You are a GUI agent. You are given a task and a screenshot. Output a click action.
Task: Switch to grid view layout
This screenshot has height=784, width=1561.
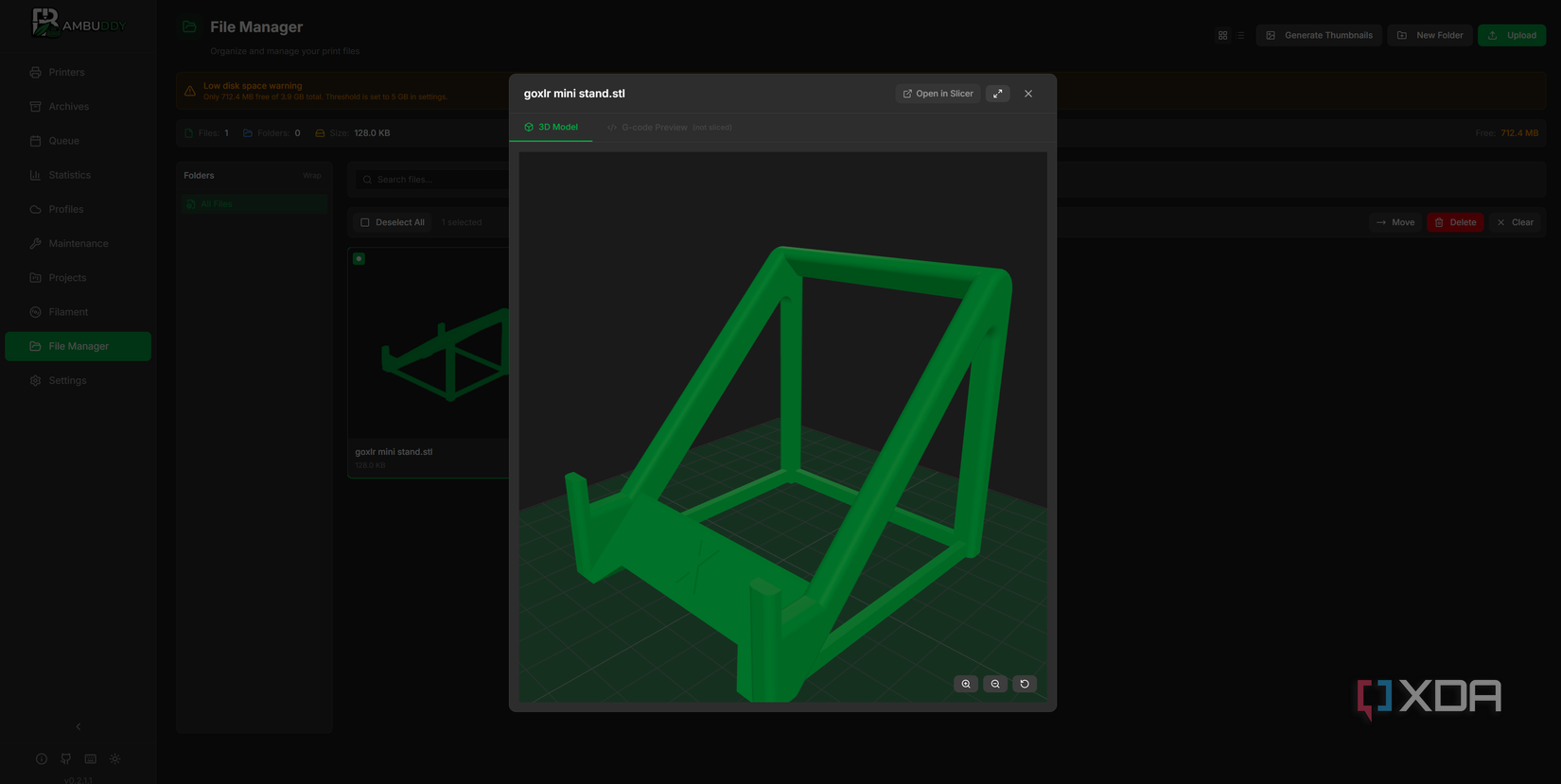pyautogui.click(x=1222, y=36)
